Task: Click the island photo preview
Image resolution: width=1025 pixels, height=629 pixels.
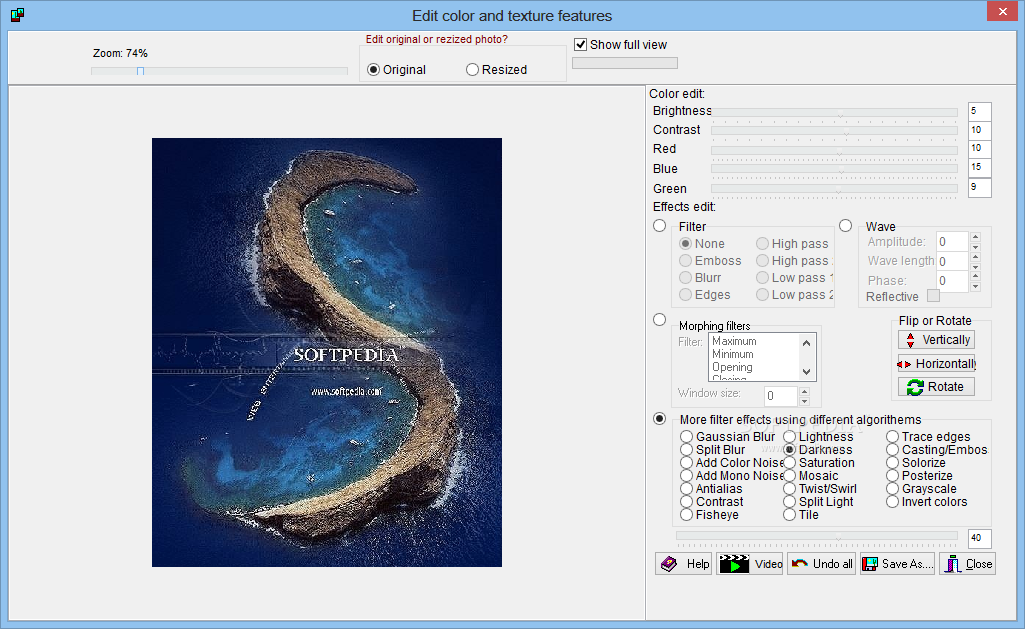Action: [327, 352]
